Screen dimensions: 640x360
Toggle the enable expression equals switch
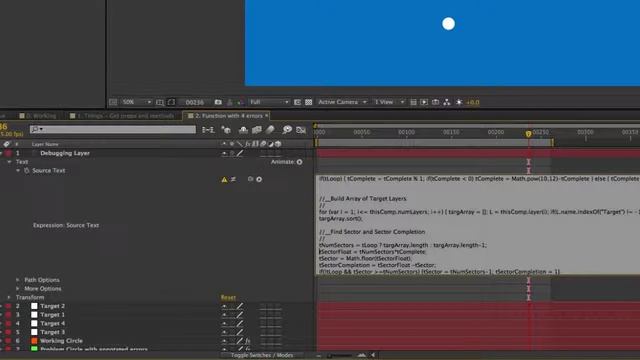(x=233, y=179)
